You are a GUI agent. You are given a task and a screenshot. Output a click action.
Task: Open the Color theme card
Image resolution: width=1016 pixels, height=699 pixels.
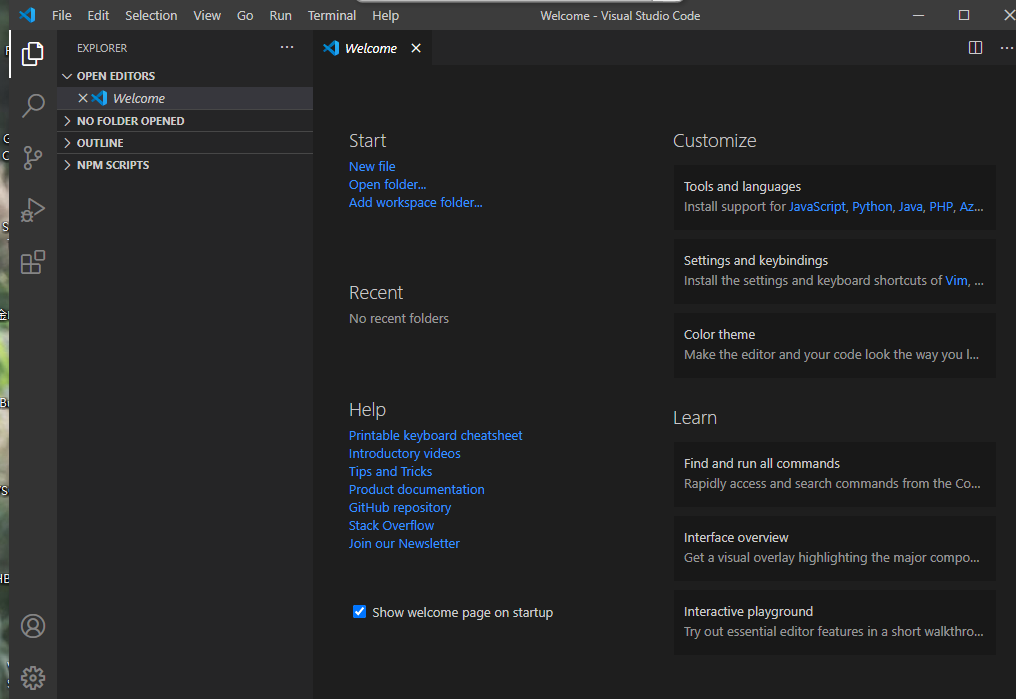pyautogui.click(x=835, y=345)
